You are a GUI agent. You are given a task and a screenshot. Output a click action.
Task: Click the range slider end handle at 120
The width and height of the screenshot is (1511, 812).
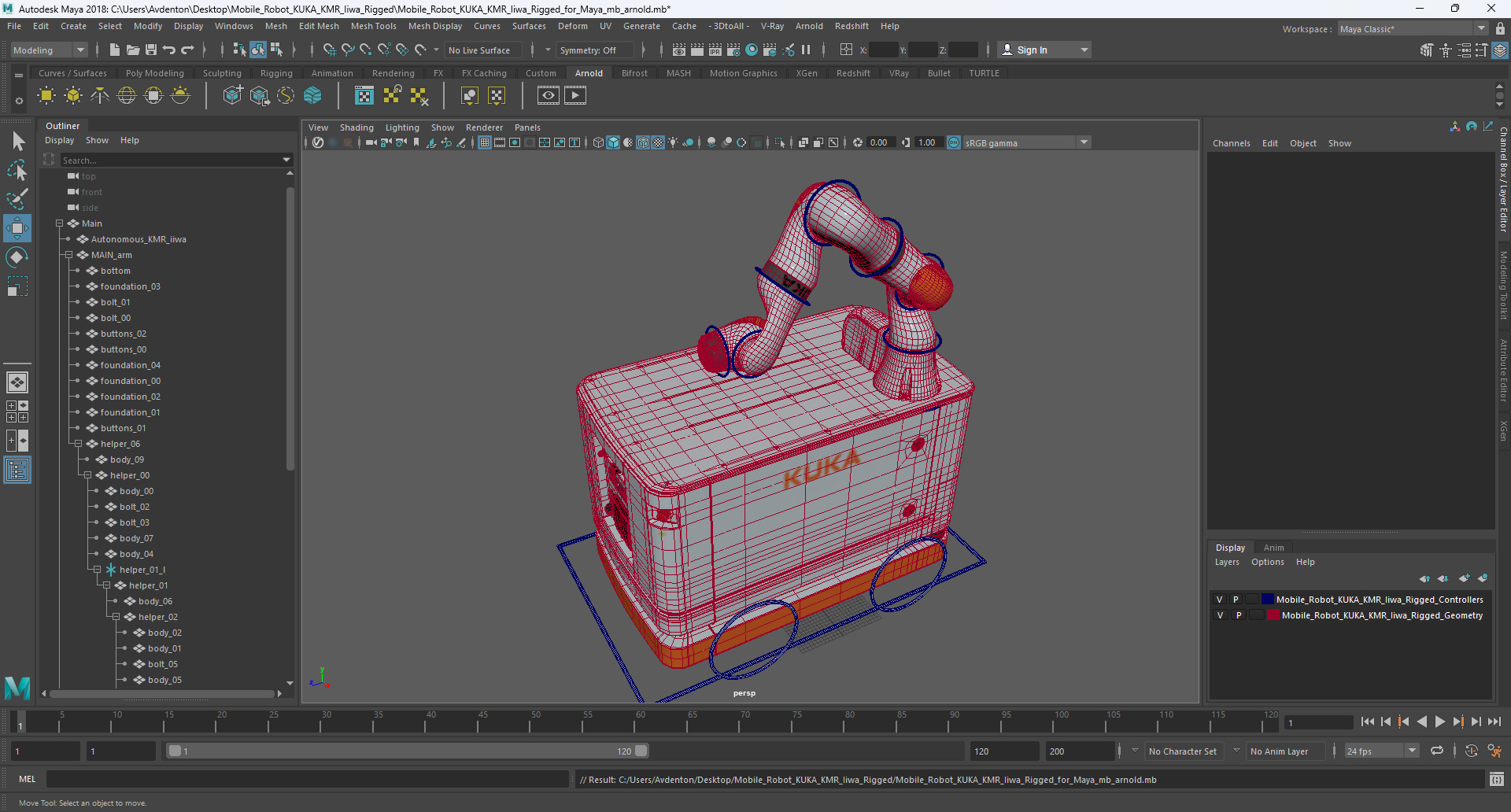(x=641, y=751)
